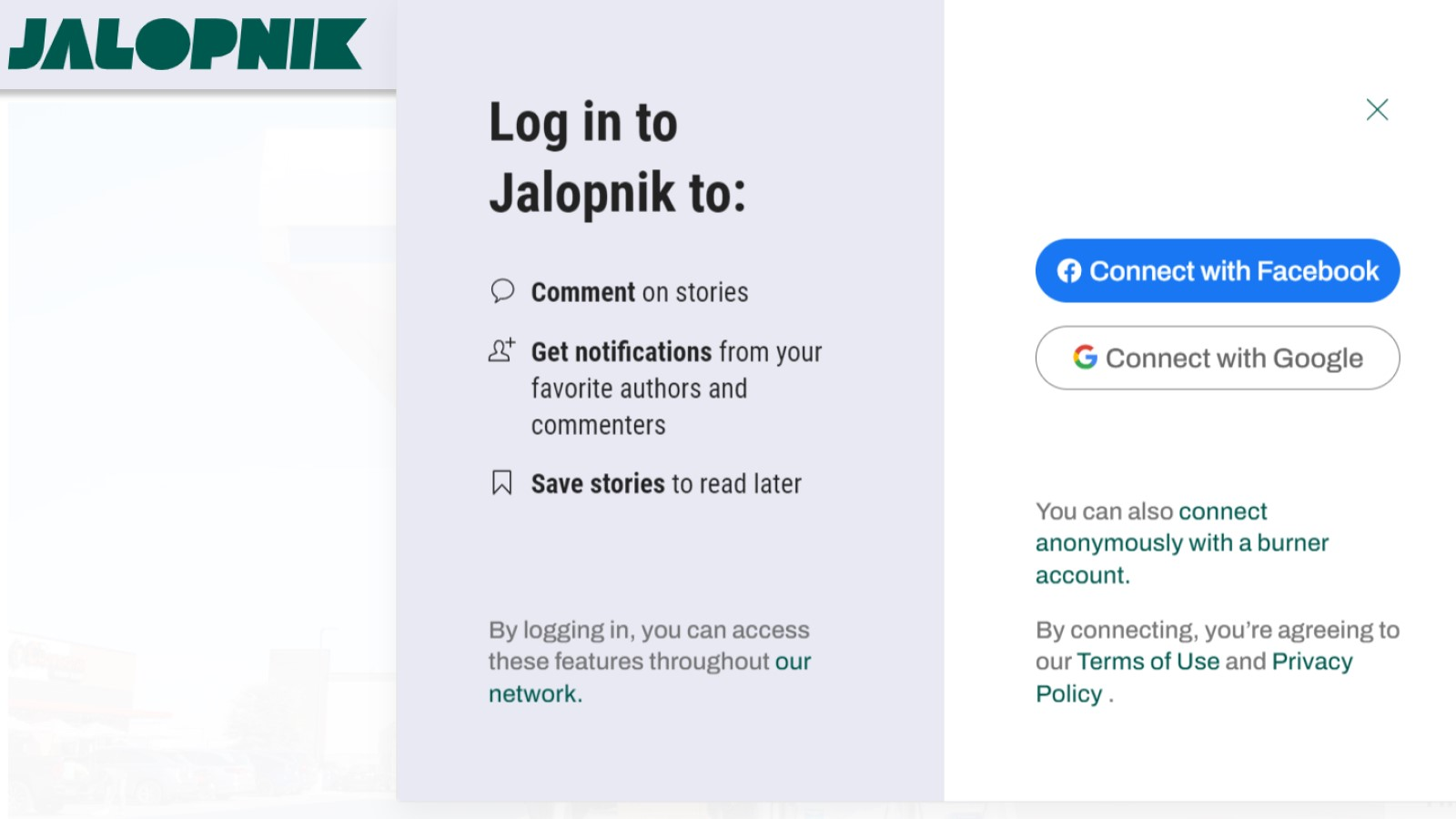
Task: Close the login dialog with the X
Action: [x=1377, y=110]
